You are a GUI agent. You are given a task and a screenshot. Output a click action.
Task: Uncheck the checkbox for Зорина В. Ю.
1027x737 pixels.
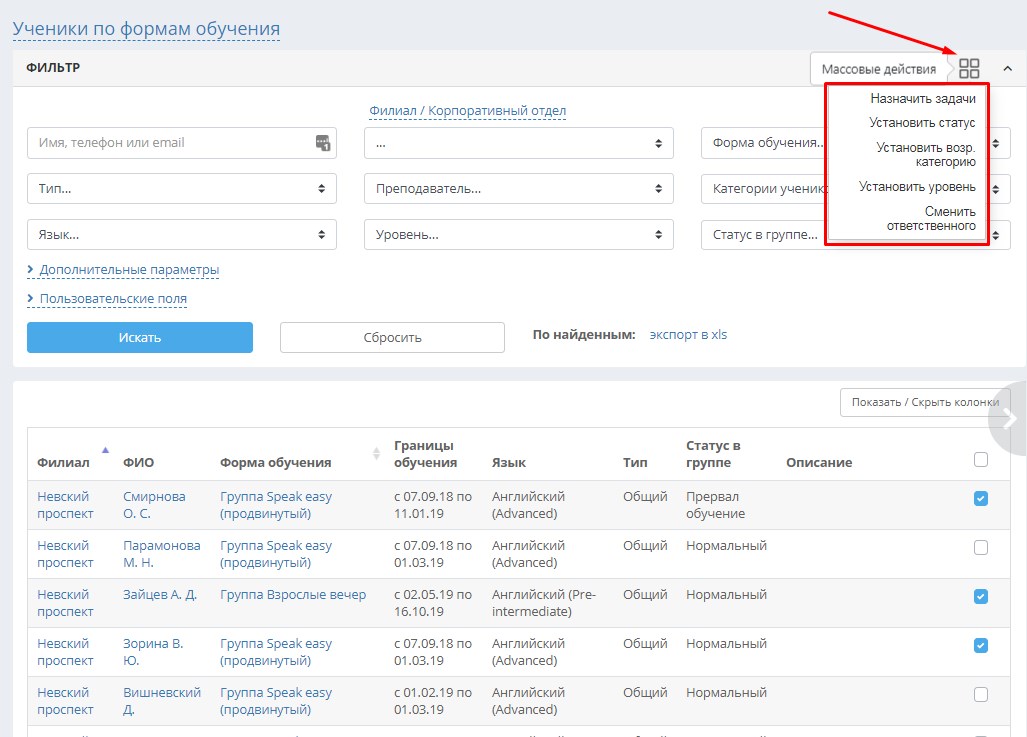(980, 646)
